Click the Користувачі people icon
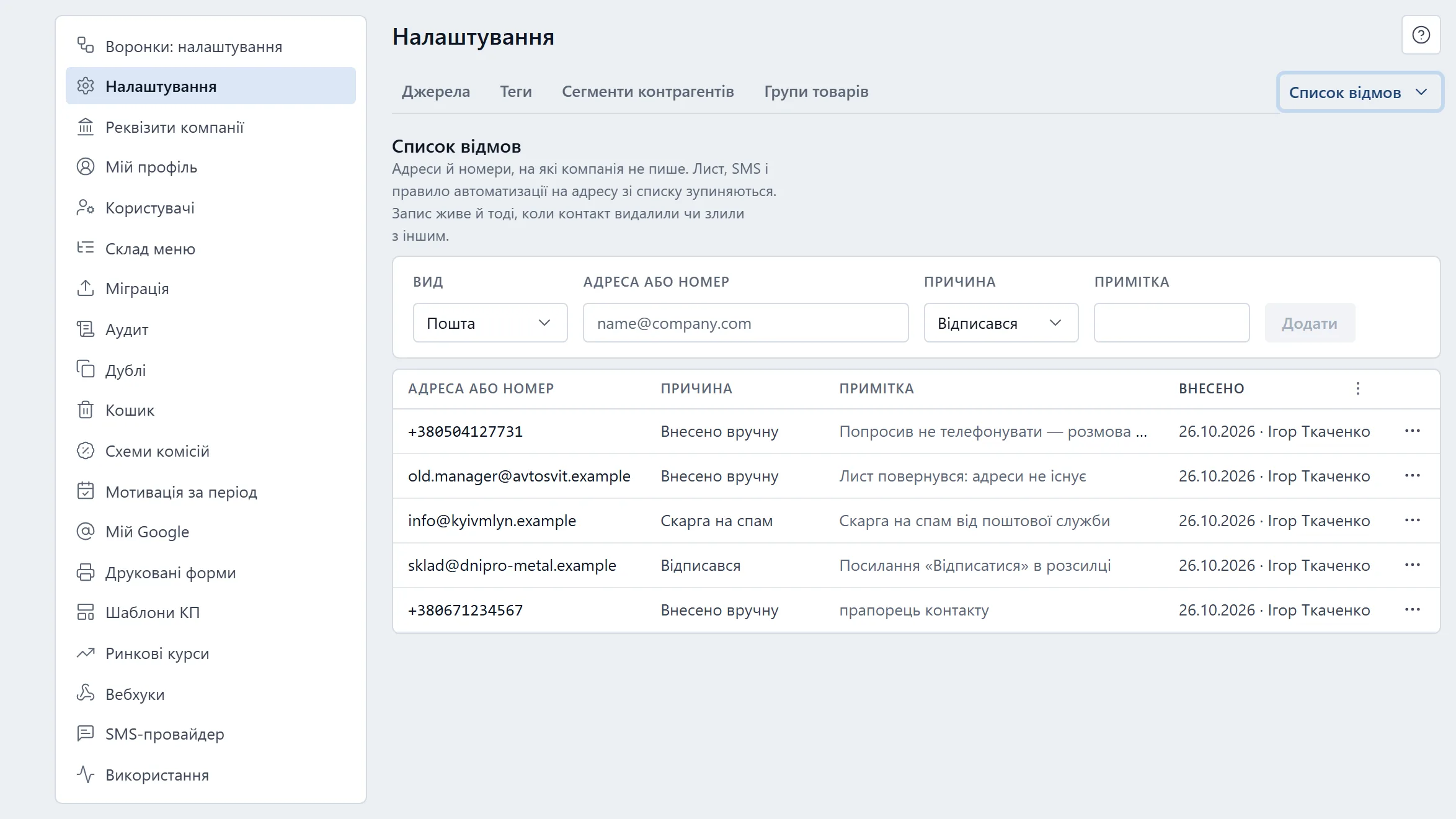 85,207
